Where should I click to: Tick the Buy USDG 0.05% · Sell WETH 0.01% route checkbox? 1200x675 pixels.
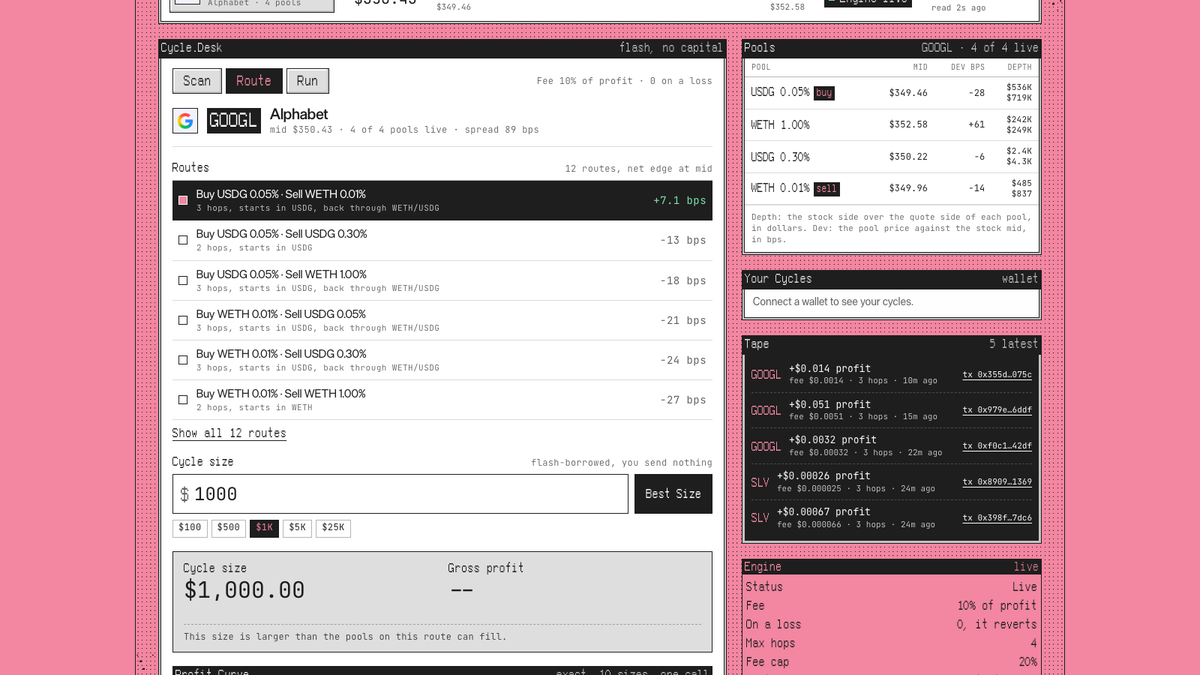coord(183,200)
